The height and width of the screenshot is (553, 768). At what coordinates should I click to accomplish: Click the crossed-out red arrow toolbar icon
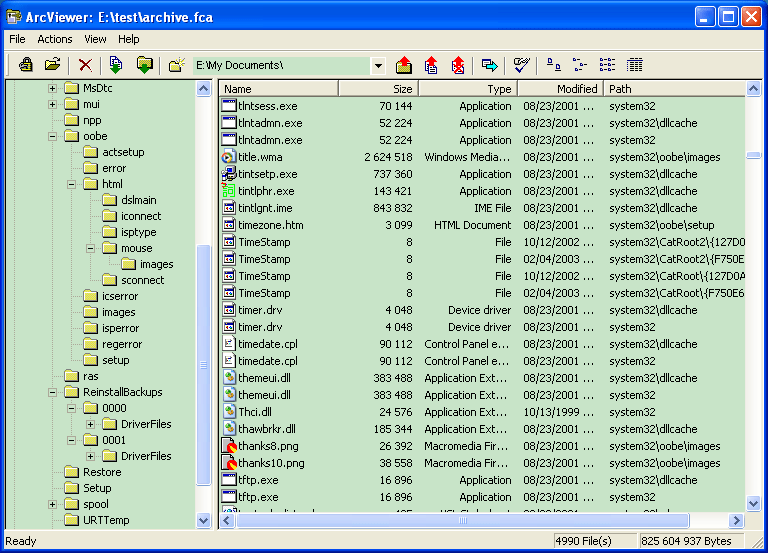pyautogui.click(x=458, y=65)
